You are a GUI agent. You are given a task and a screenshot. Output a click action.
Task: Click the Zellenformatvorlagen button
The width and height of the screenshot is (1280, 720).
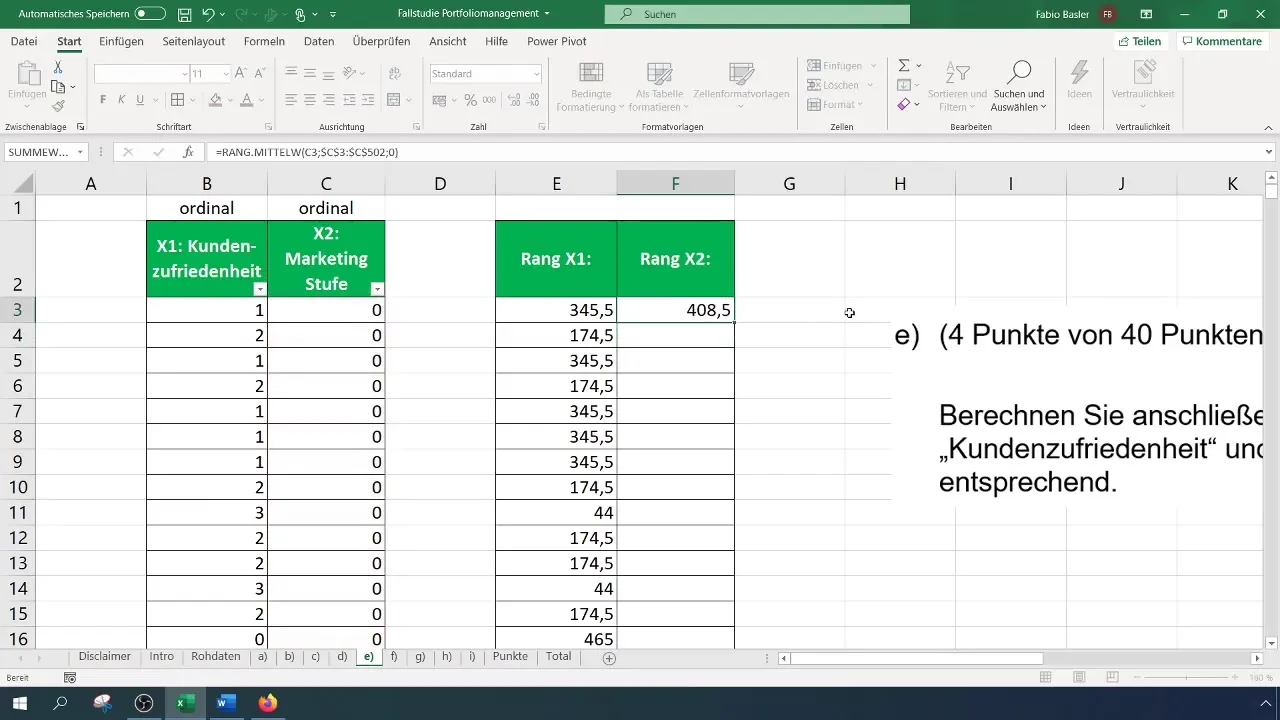[741, 87]
